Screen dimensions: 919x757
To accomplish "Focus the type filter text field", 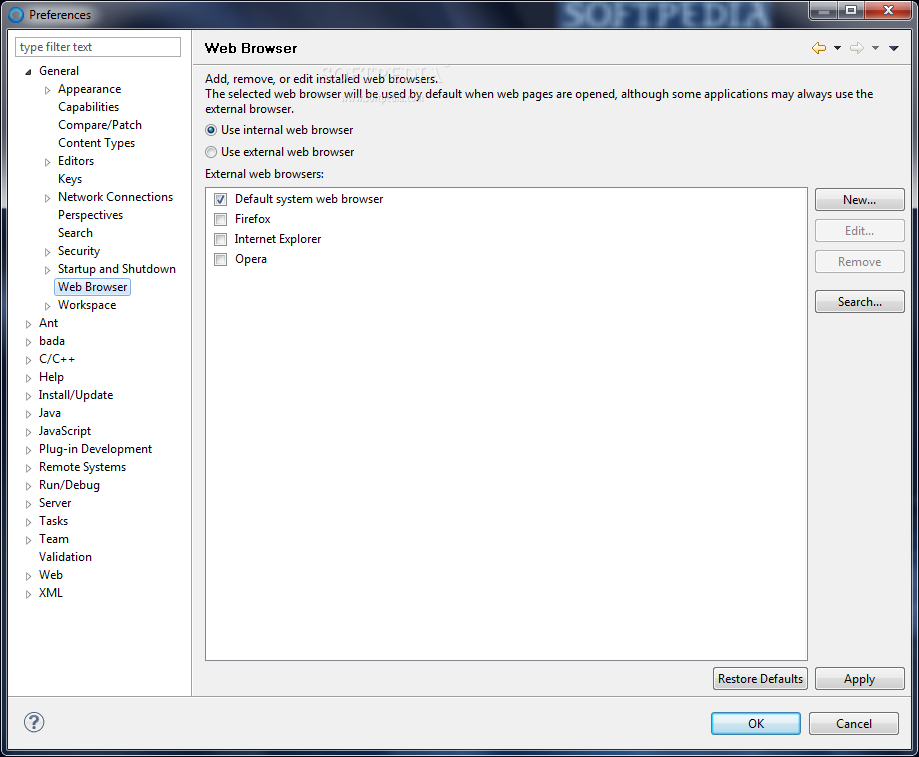I will point(98,47).
